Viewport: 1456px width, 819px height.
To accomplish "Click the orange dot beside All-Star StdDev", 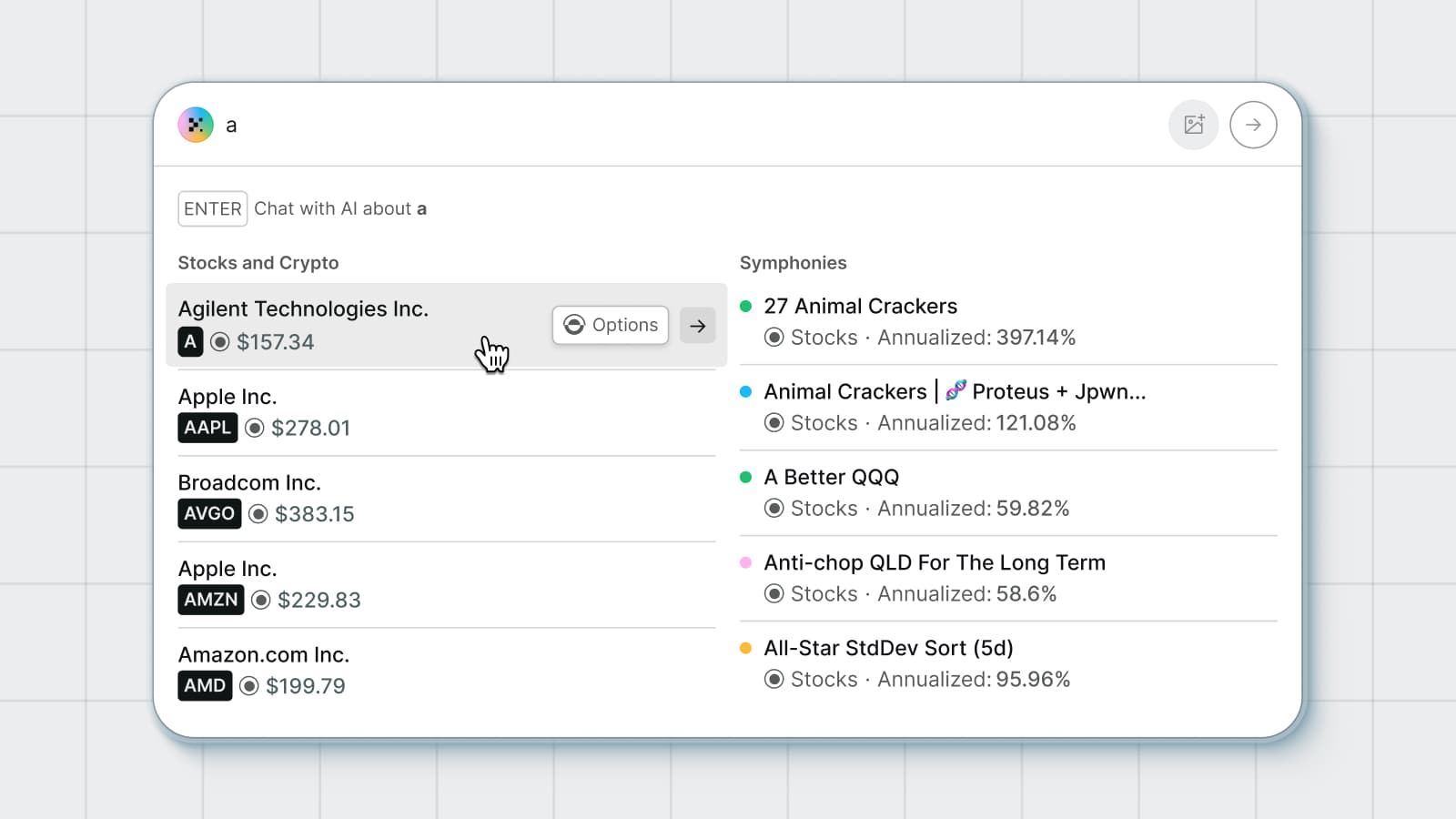I will tap(746, 649).
